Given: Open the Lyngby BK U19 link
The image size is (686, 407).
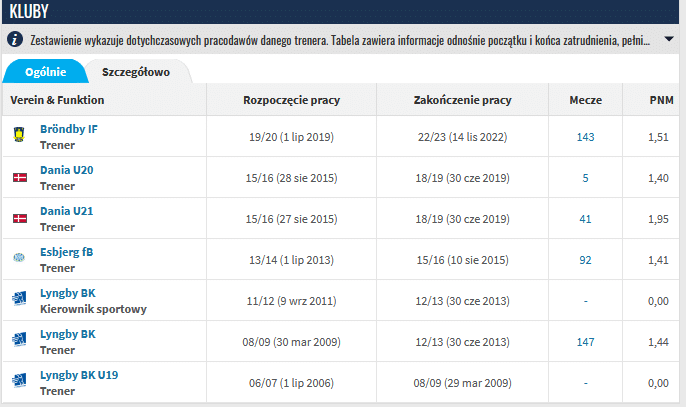Looking at the screenshot, I should click(x=79, y=375).
